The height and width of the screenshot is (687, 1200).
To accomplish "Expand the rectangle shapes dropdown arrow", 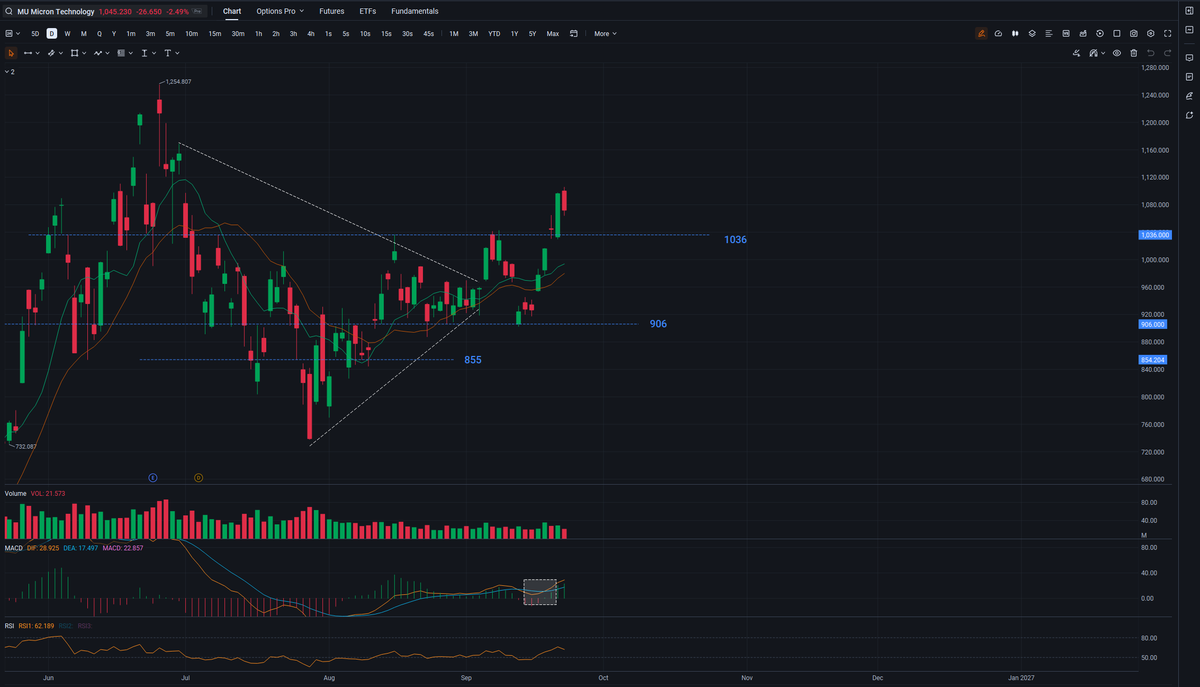I will coord(84,53).
